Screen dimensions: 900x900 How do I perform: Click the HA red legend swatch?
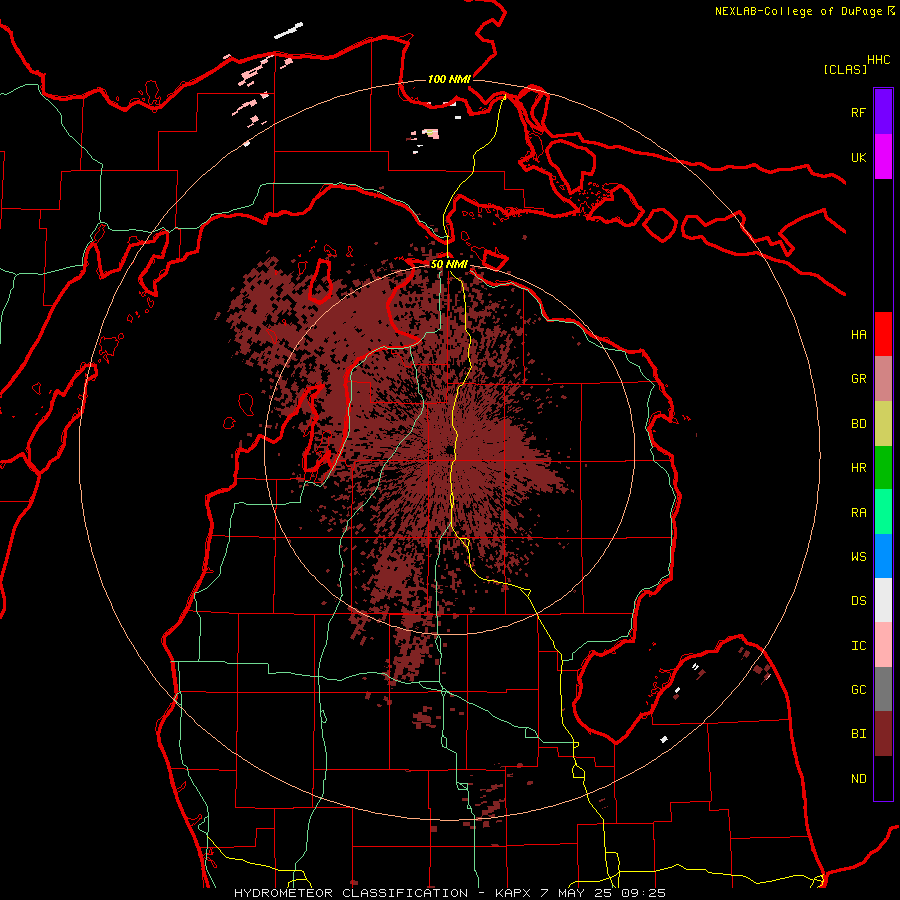point(883,334)
